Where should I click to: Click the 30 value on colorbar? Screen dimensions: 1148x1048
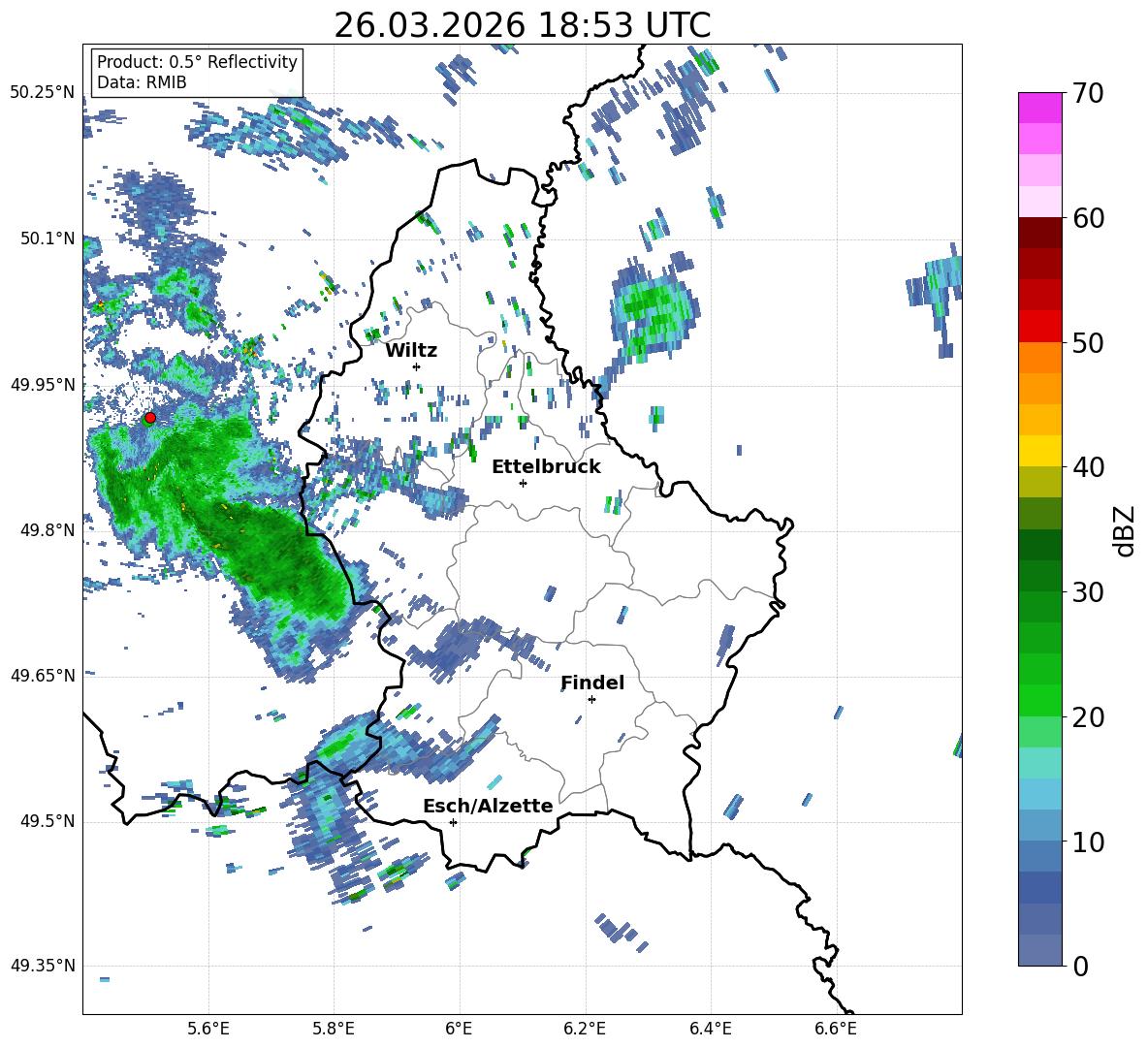point(1088,592)
